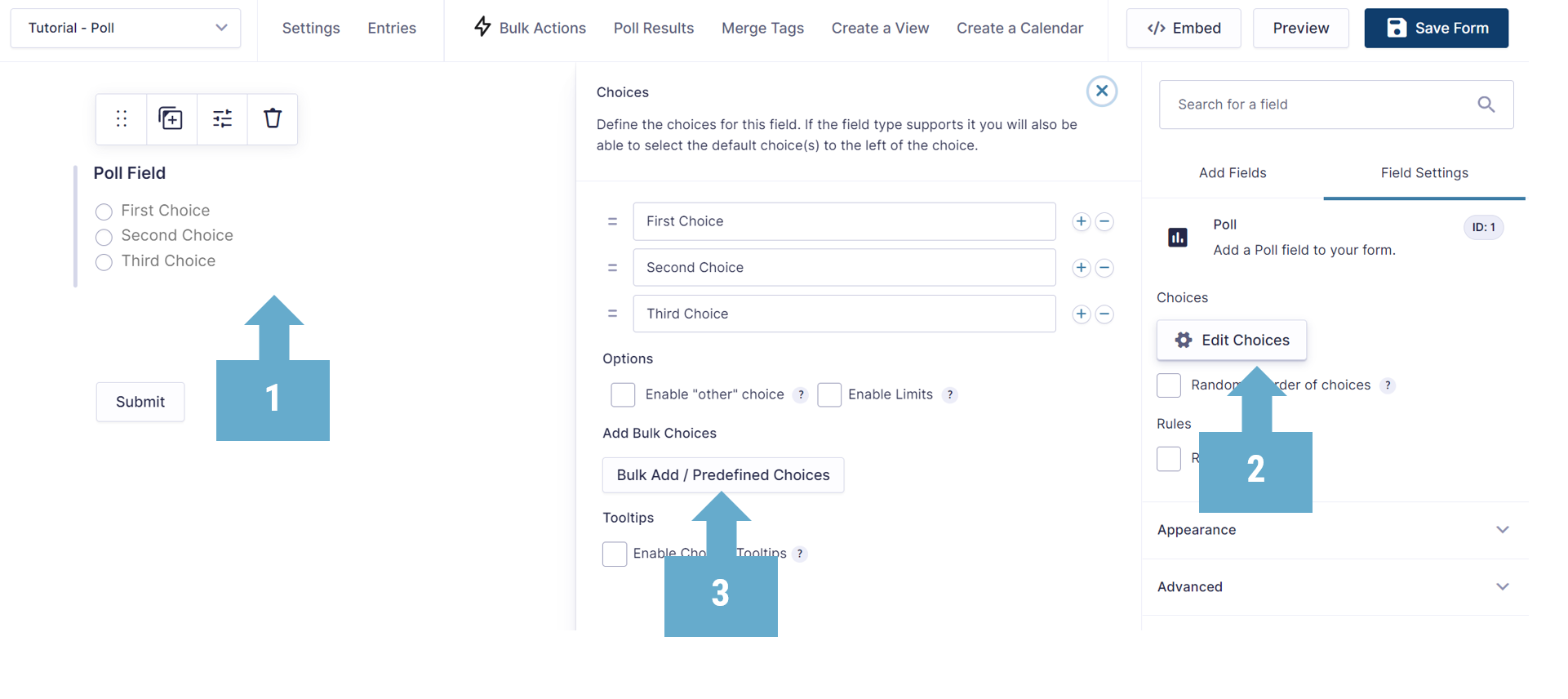Select the Second Choice radio button
Viewport: 1568px width, 699px height.
(104, 238)
